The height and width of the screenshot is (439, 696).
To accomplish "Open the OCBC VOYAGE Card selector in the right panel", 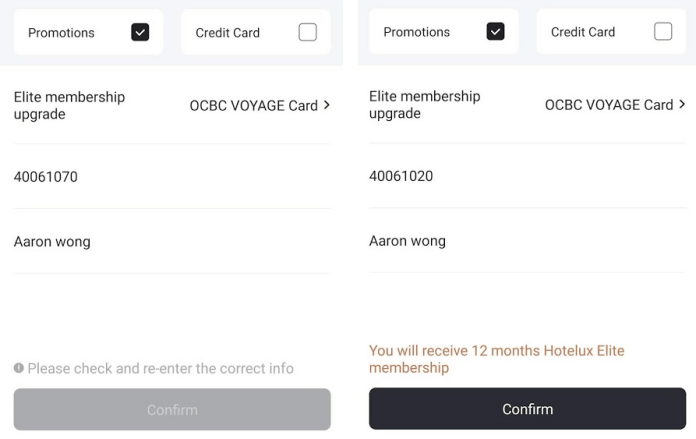I will (x=609, y=105).
